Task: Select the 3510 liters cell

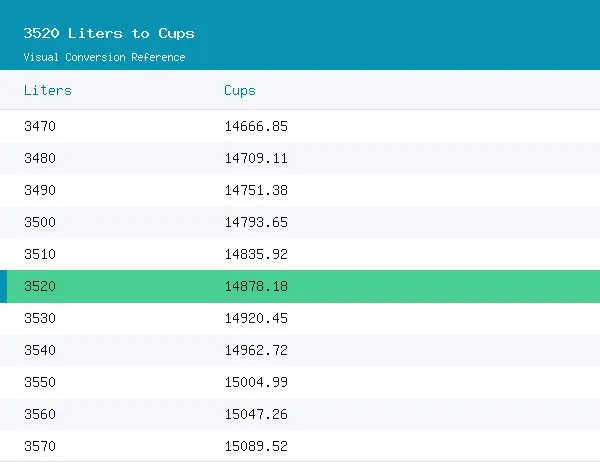Action: click(40, 254)
